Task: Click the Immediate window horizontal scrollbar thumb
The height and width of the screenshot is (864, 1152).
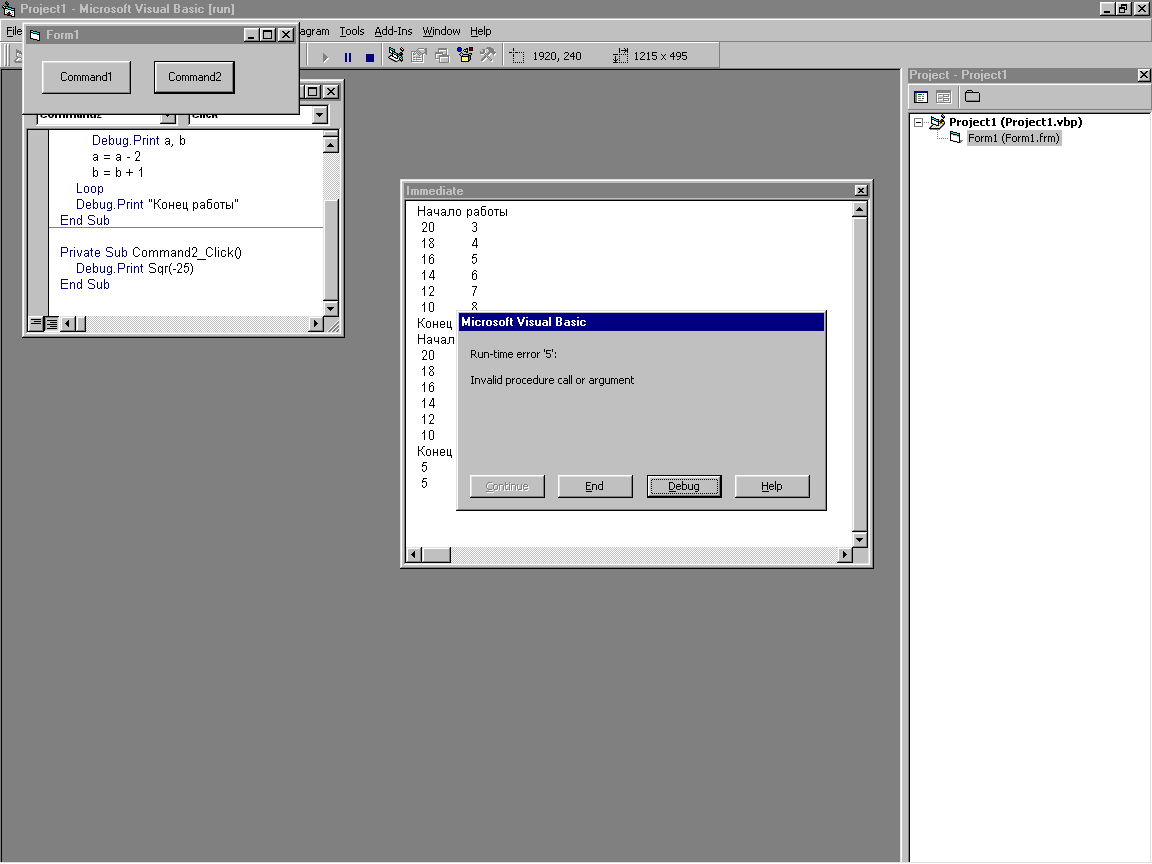Action: point(436,555)
